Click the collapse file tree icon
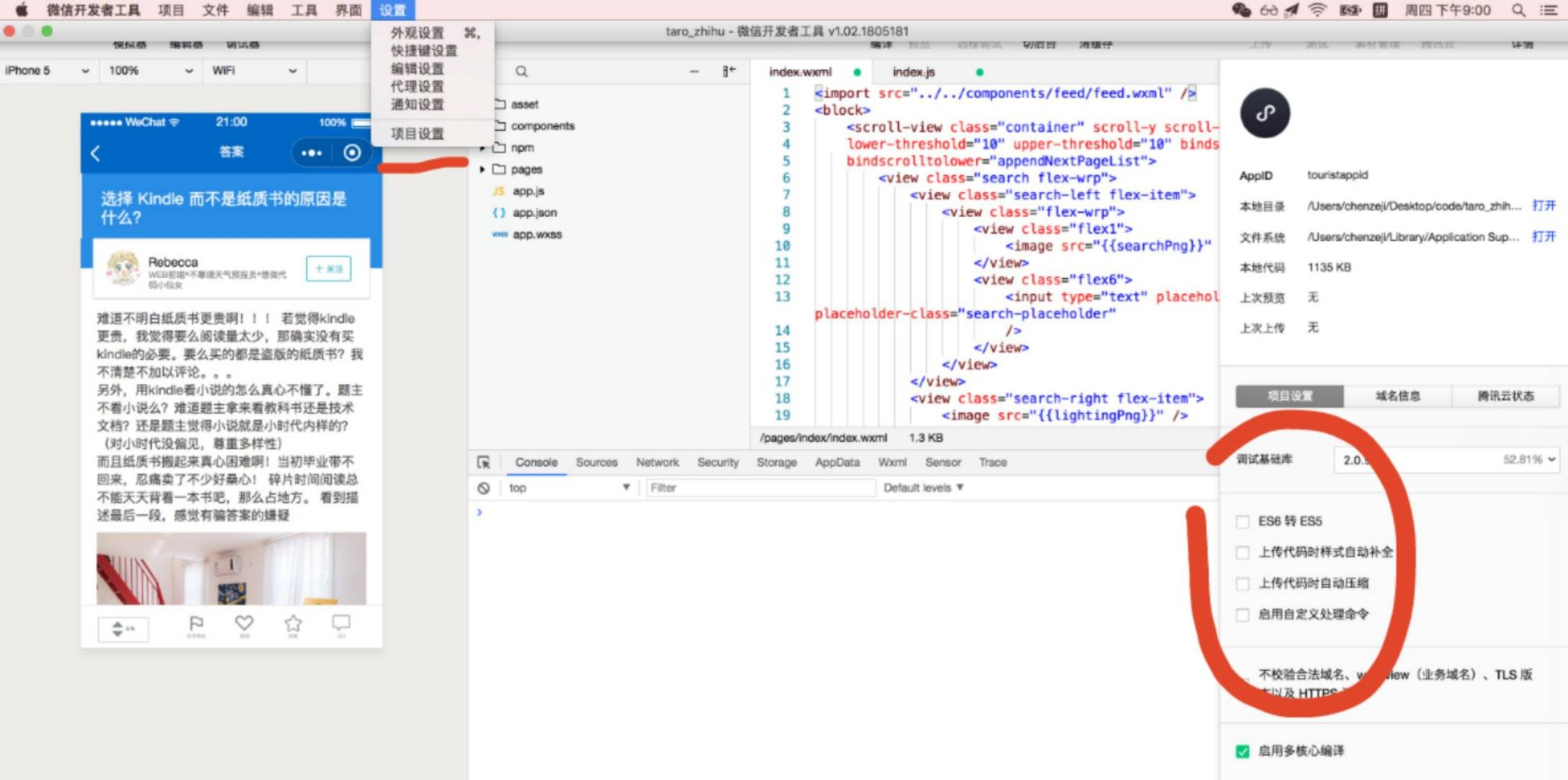1568x780 pixels. 728,71
